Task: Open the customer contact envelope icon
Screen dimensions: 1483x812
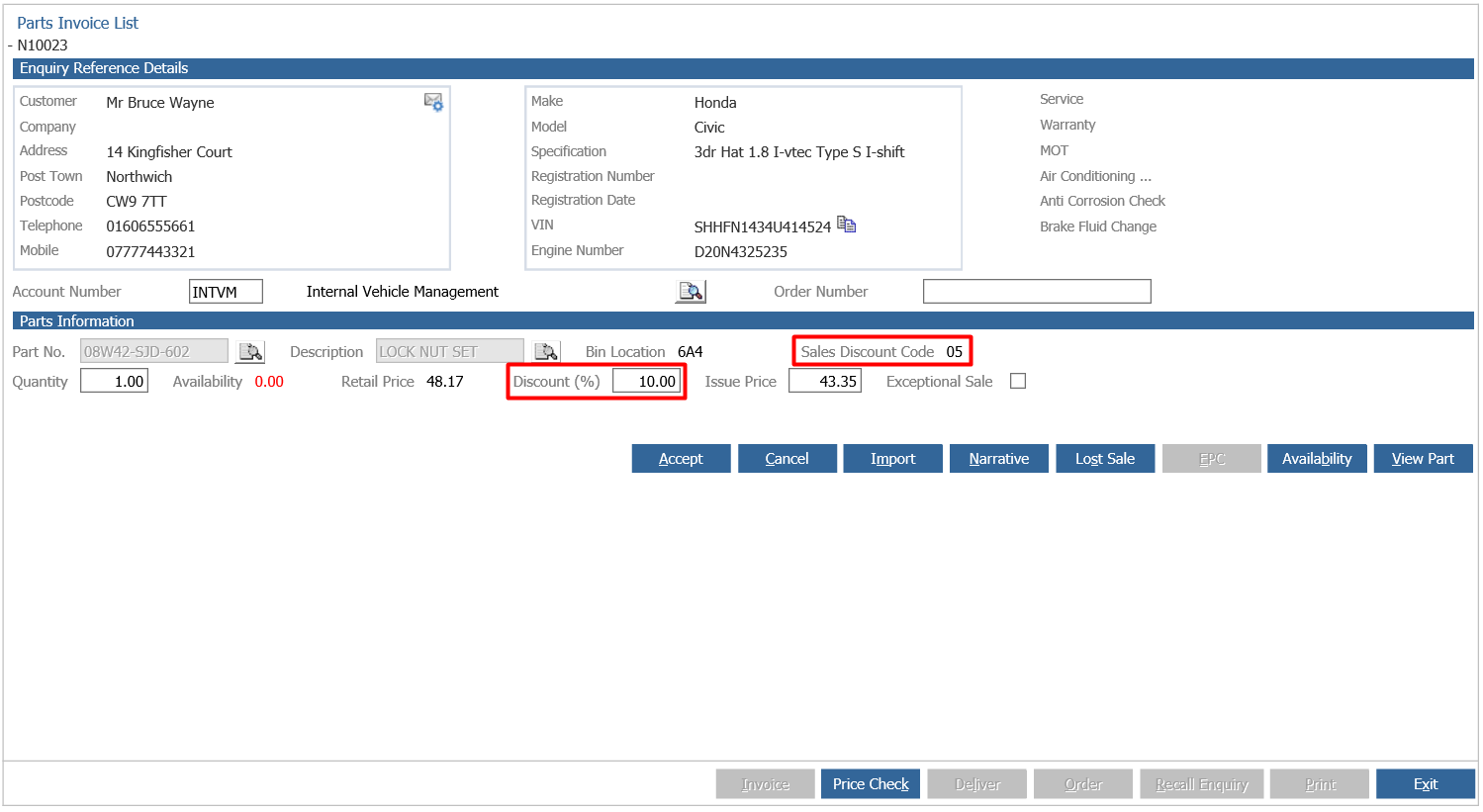Action: [x=433, y=102]
